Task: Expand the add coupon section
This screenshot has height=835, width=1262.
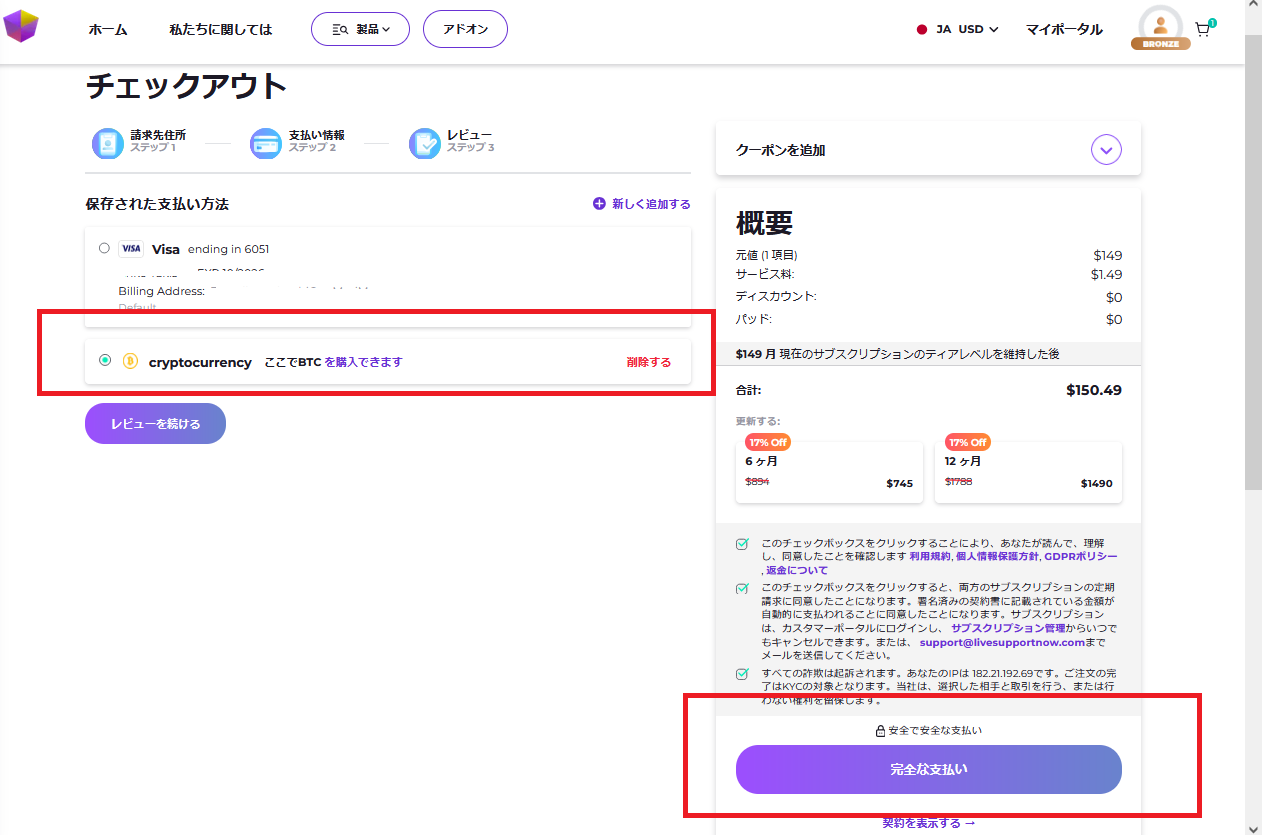Action: pos(1105,150)
